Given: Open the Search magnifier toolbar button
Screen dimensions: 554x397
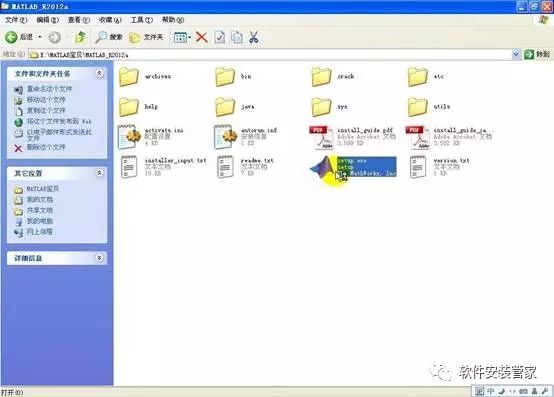Looking at the screenshot, I should coord(108,37).
